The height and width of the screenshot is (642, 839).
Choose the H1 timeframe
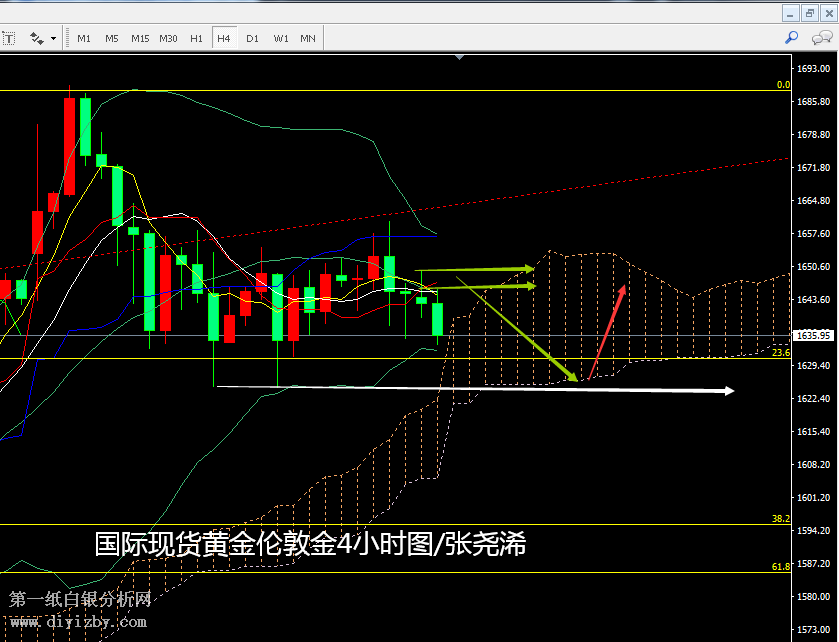point(196,38)
